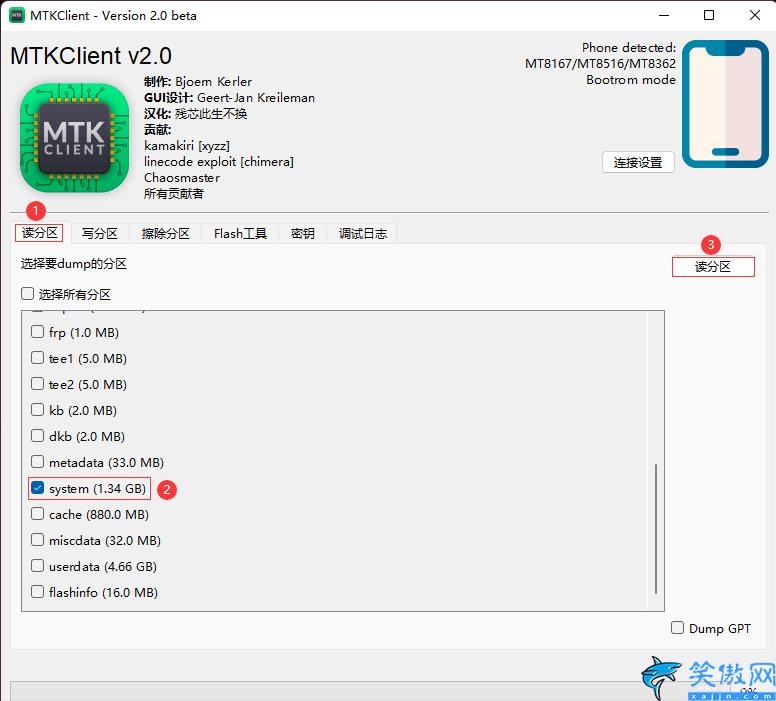Screen dimensions: 776x701
Task: Maximize the MTKClient window
Action: coord(709,15)
